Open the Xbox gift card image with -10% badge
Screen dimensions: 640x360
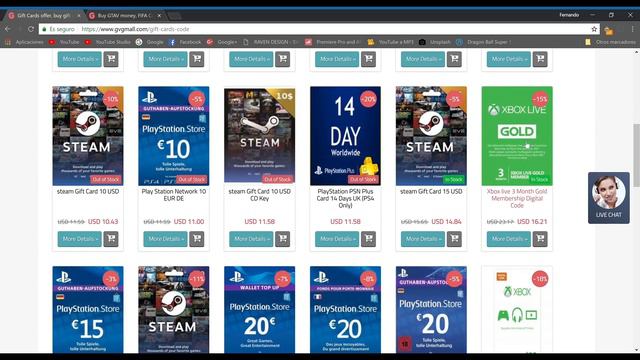pos(517,310)
